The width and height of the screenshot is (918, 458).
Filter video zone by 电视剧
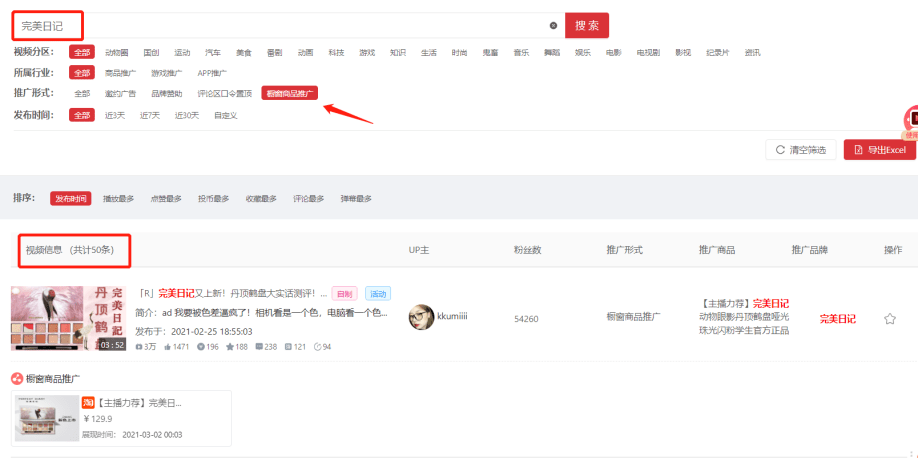click(x=648, y=52)
